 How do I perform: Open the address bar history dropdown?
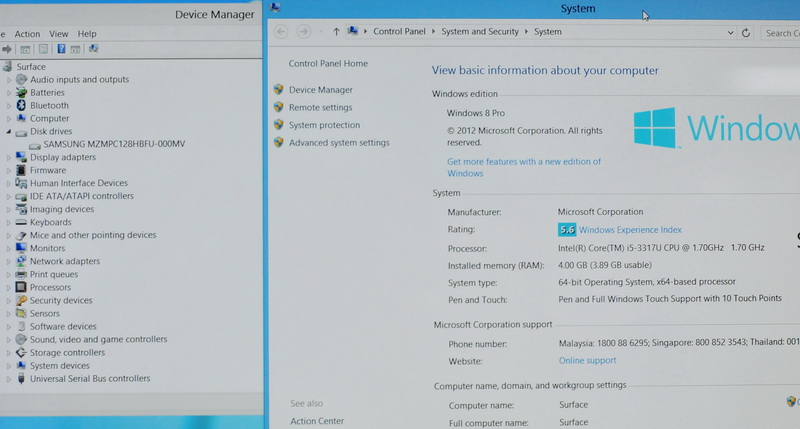coord(730,33)
